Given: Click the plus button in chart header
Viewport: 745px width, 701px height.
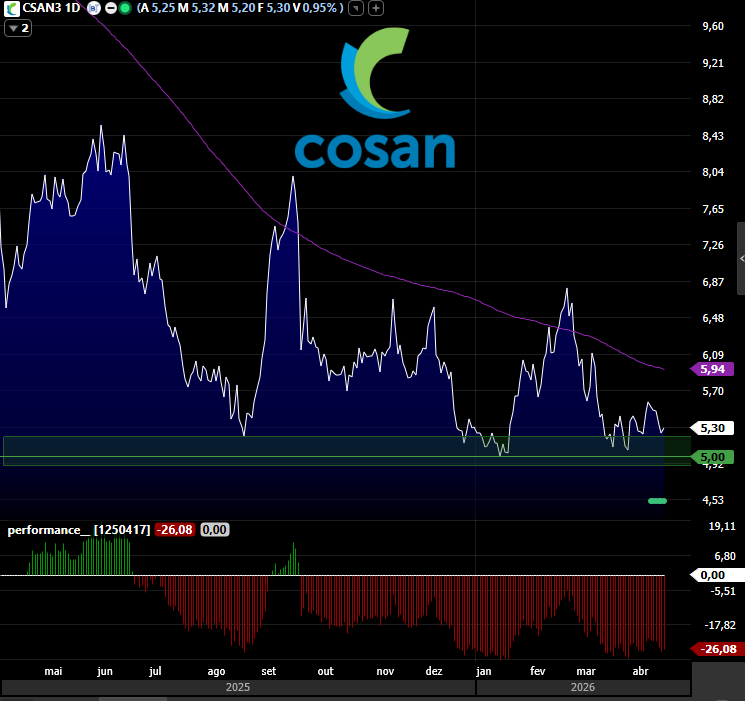Looking at the screenshot, I should pos(376,8).
